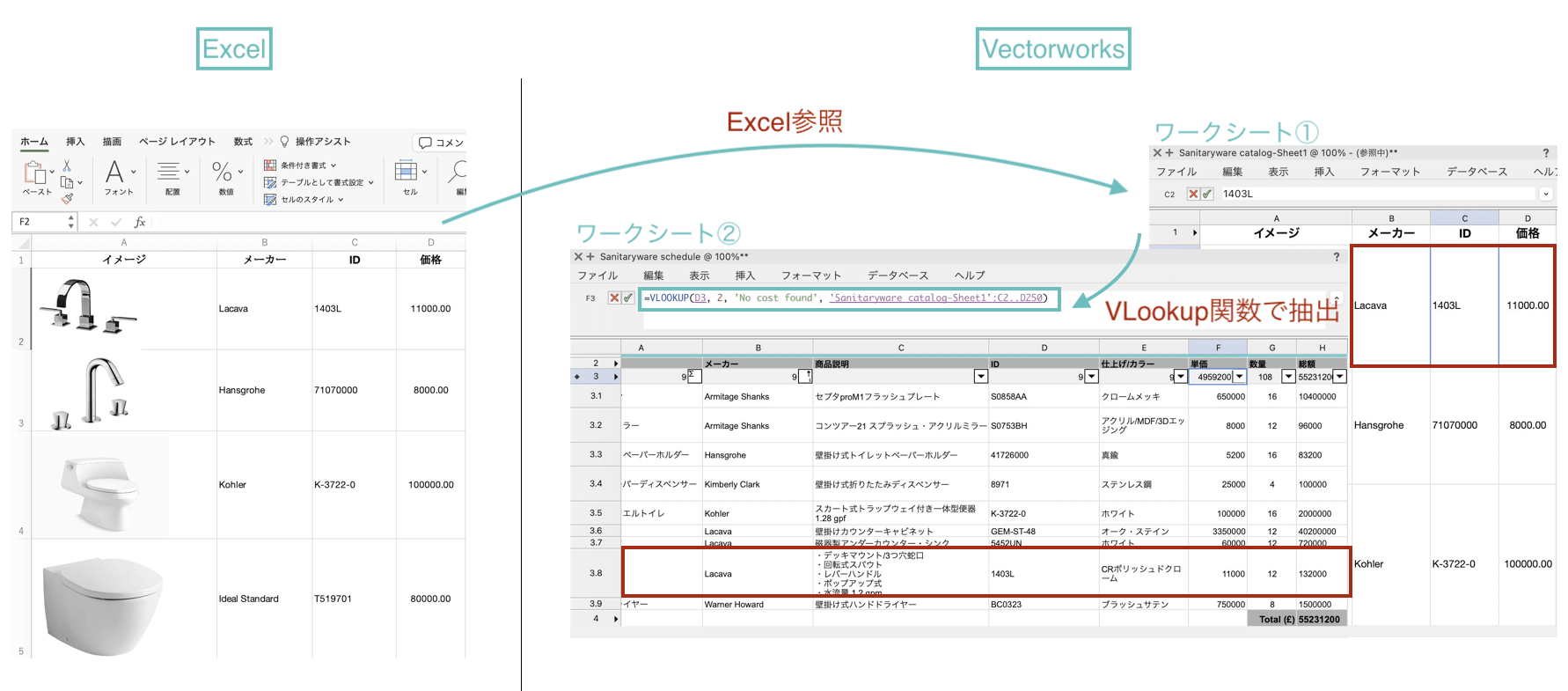Click the Excel formula bar confirm checkmark

pos(114,223)
